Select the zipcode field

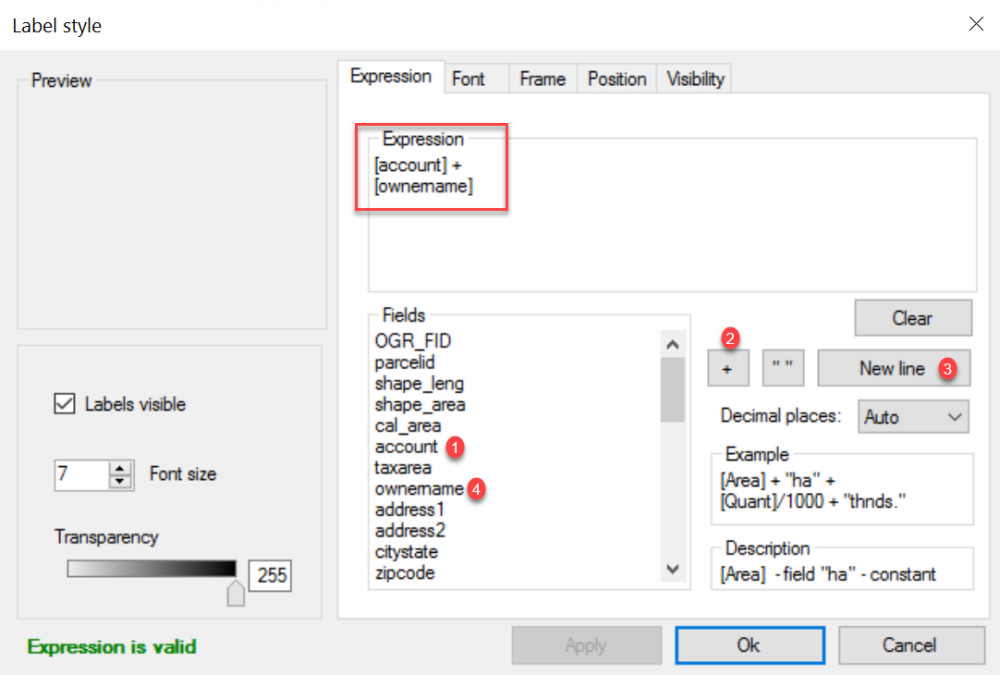(x=406, y=572)
